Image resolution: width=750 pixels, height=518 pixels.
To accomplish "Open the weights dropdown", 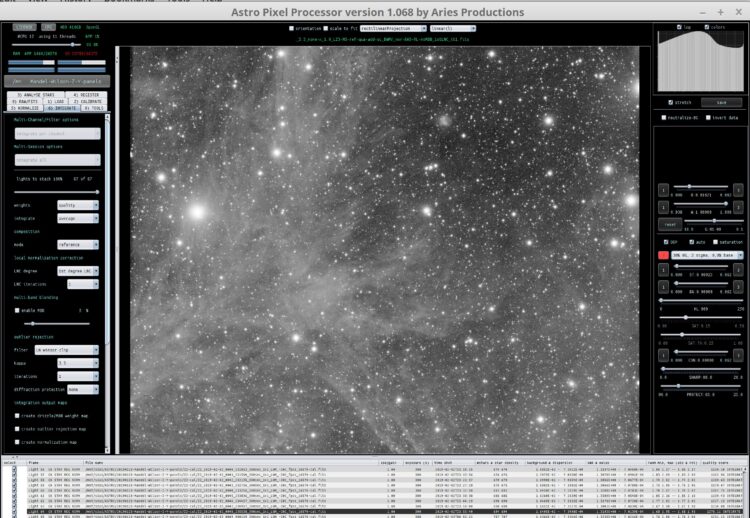I will click(78, 205).
